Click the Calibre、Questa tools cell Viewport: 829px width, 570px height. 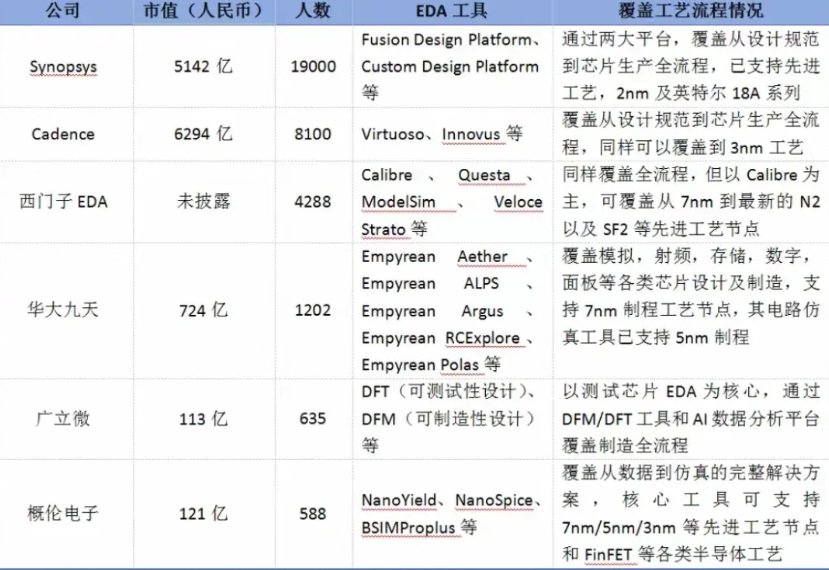click(452, 201)
